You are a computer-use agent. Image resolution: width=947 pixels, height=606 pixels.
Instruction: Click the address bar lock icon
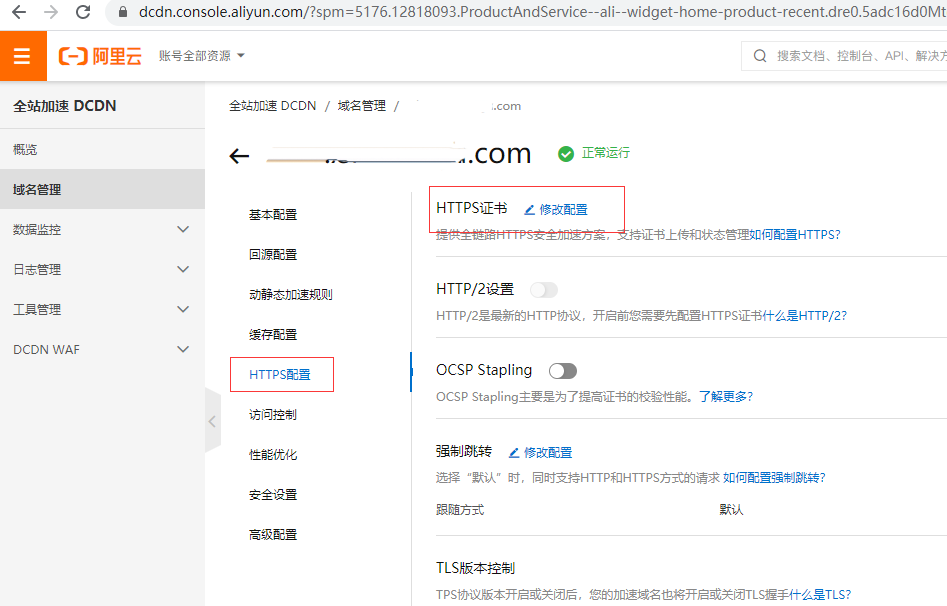[123, 12]
